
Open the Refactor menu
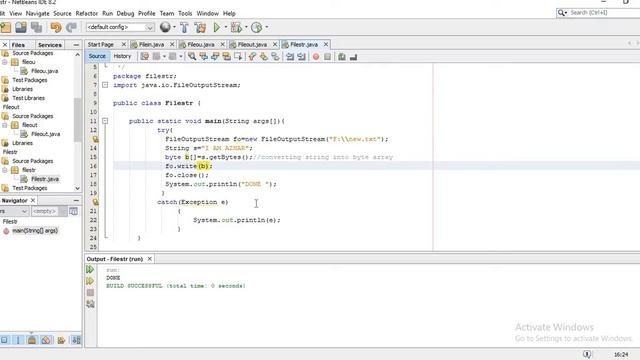[87, 13]
